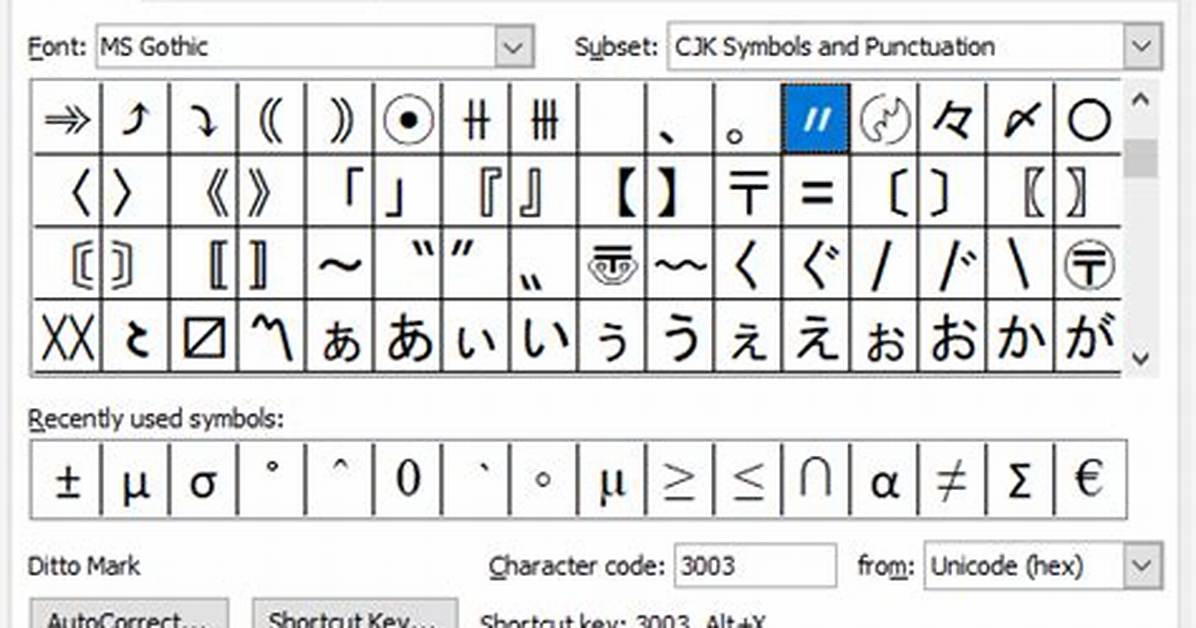
Task: Click the highlighted ditto mark symbol
Action: coord(815,120)
